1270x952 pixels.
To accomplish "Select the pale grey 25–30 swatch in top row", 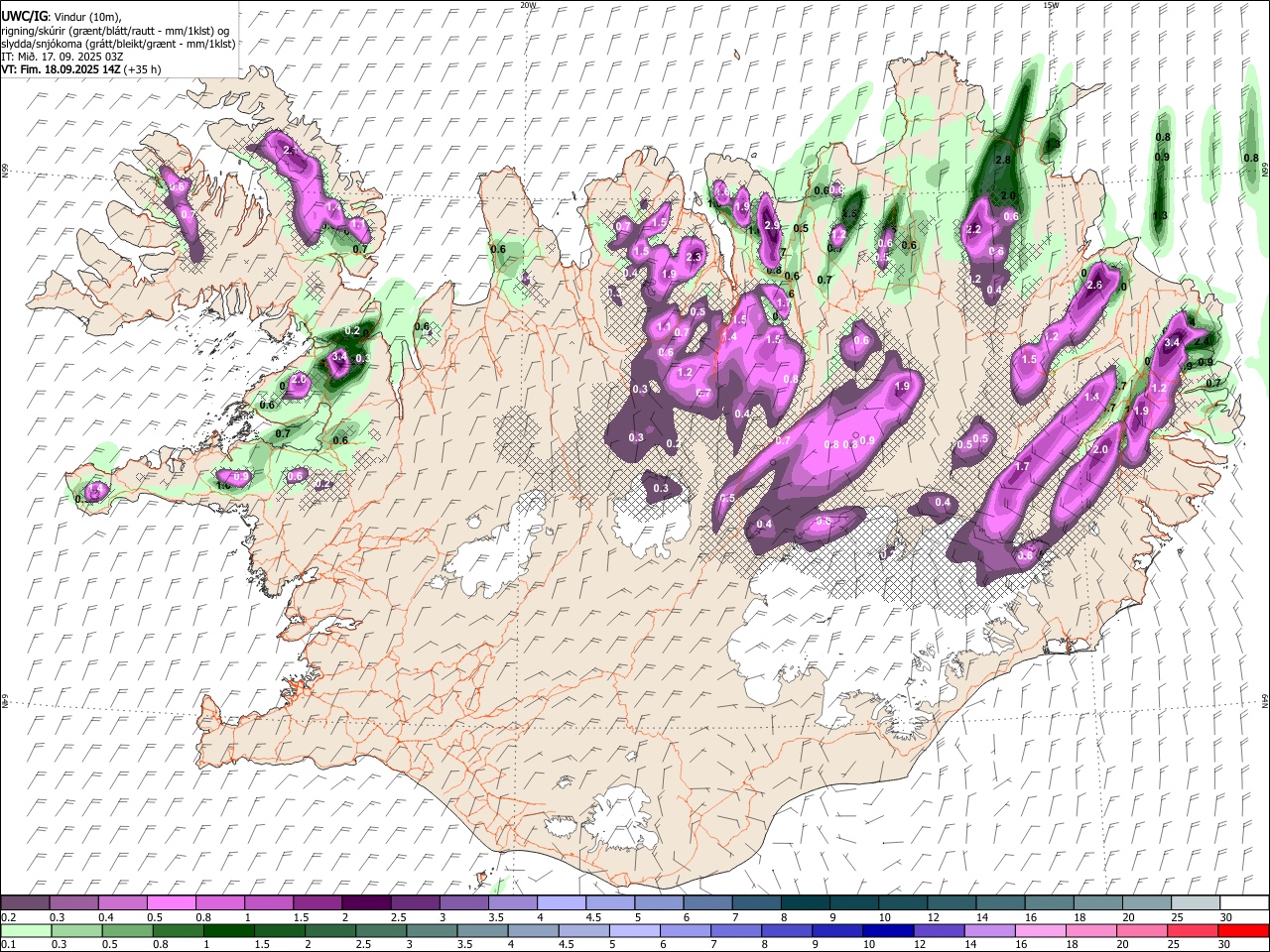I will pyautogui.click(x=1196, y=903).
